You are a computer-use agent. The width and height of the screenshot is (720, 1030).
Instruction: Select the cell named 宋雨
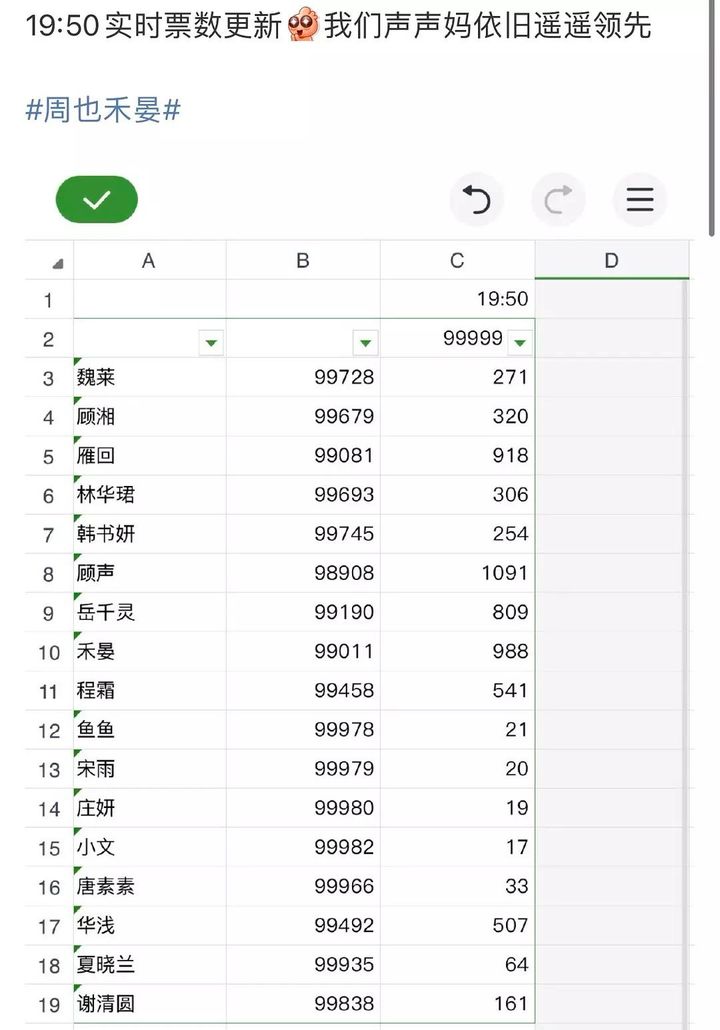[x=150, y=769]
